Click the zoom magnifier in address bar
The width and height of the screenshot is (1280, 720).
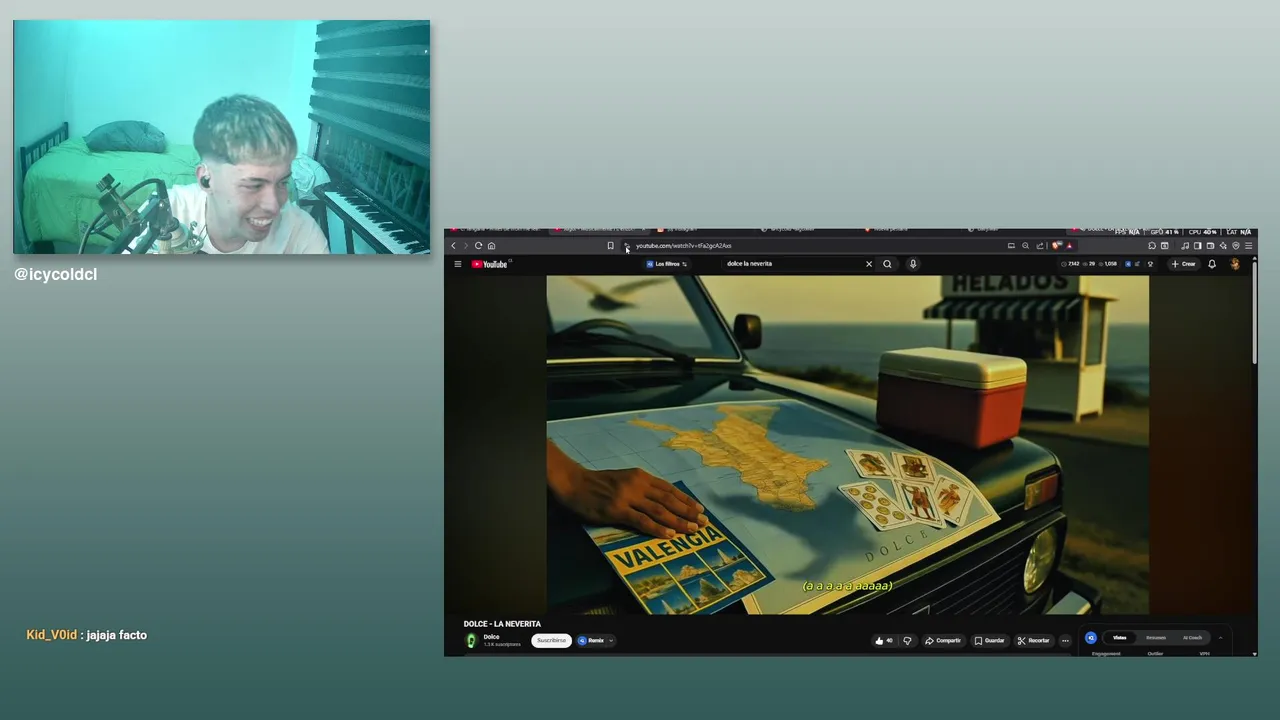1025,246
